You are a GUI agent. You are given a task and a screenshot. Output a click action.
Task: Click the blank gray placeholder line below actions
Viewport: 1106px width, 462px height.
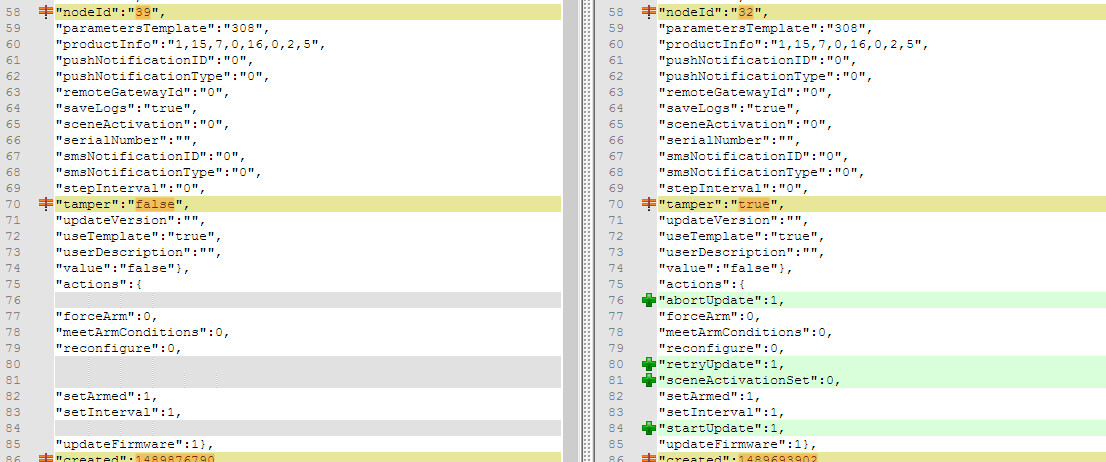300,300
